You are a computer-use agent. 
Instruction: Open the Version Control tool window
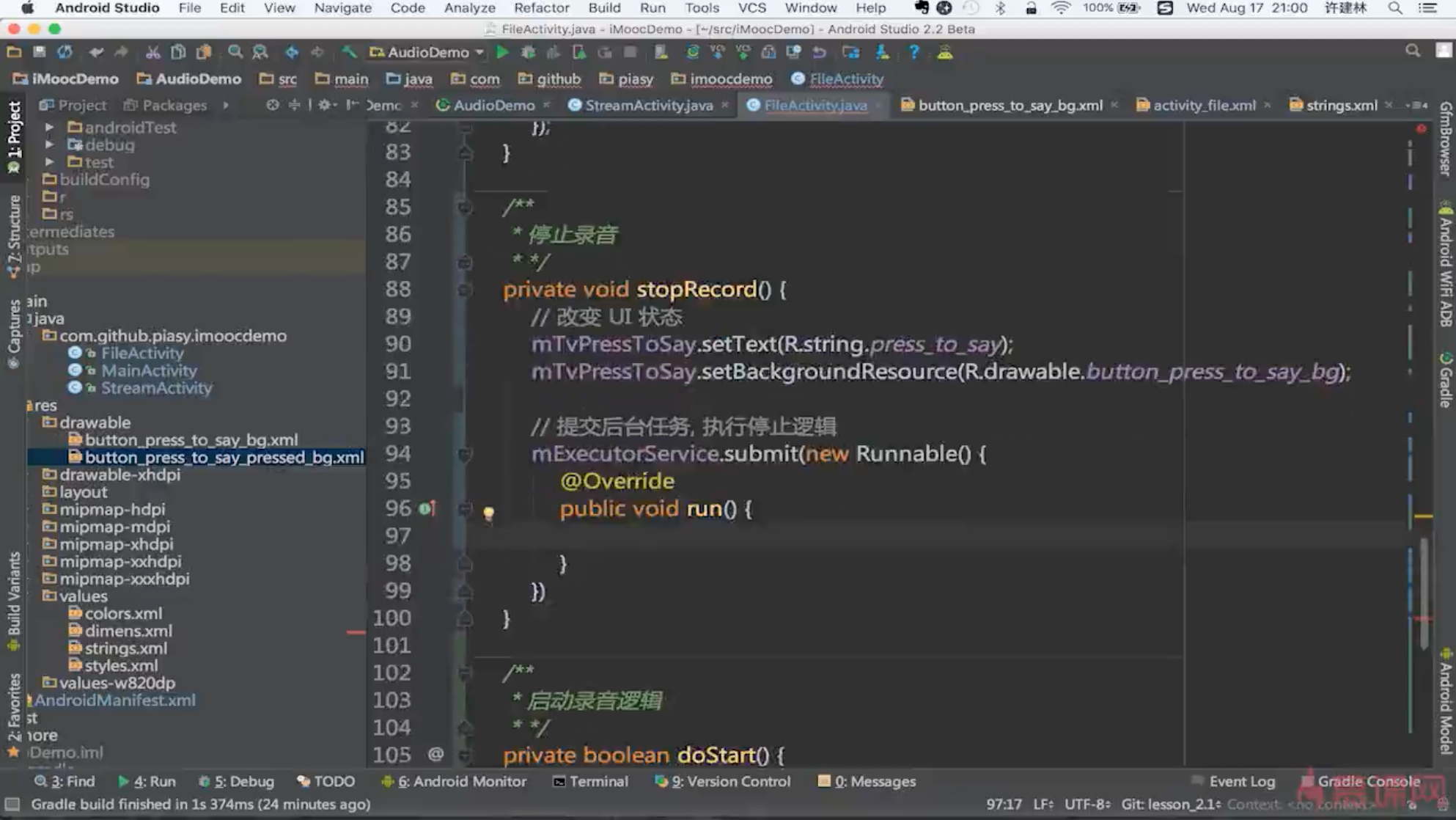[x=723, y=781]
